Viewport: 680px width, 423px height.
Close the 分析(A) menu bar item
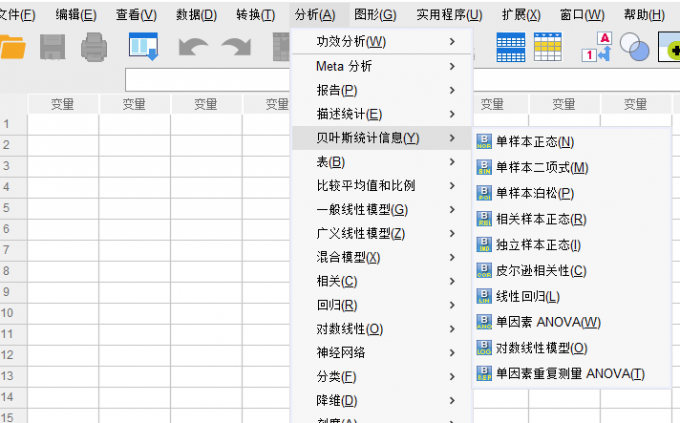click(x=315, y=15)
